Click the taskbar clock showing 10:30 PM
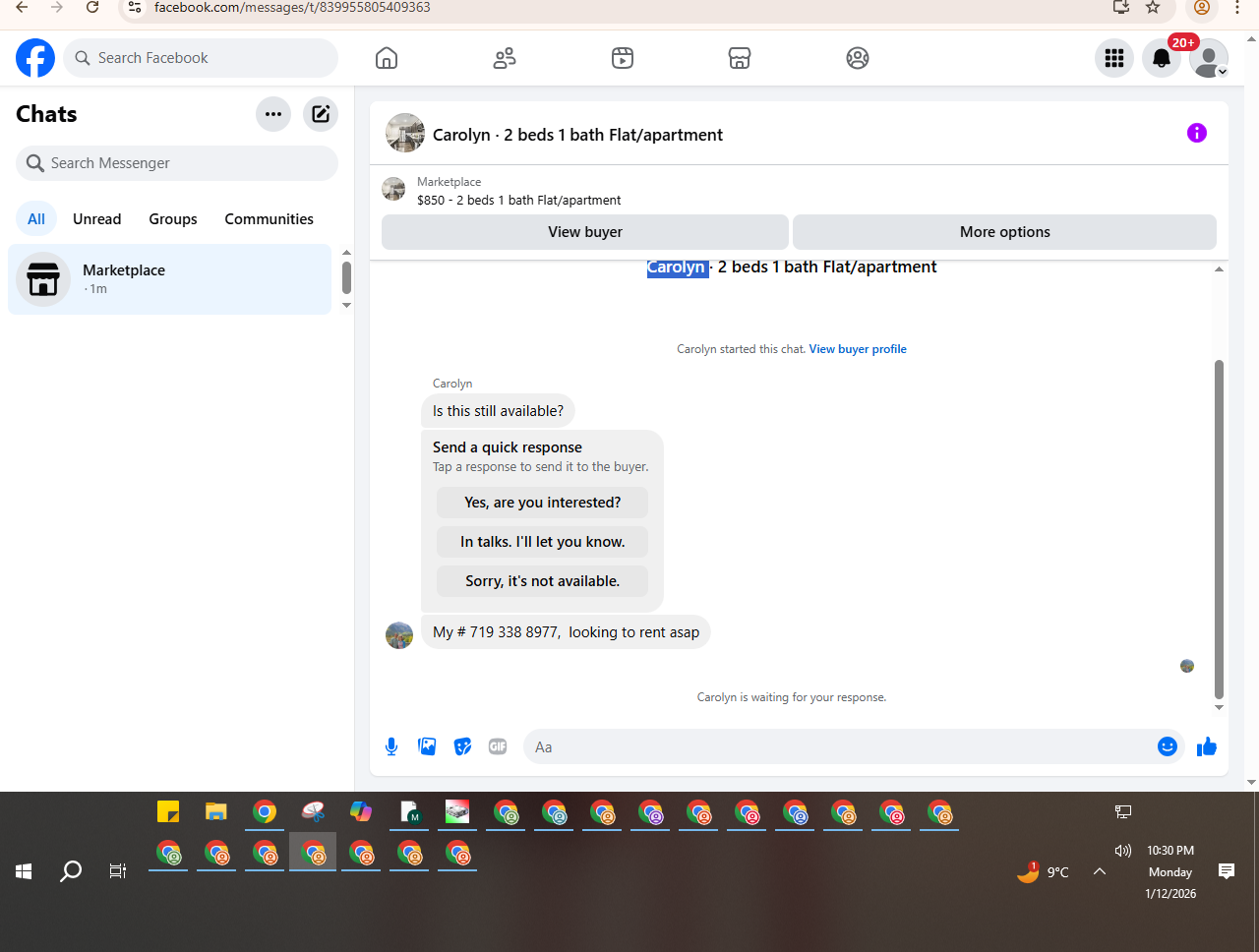 (1170, 851)
